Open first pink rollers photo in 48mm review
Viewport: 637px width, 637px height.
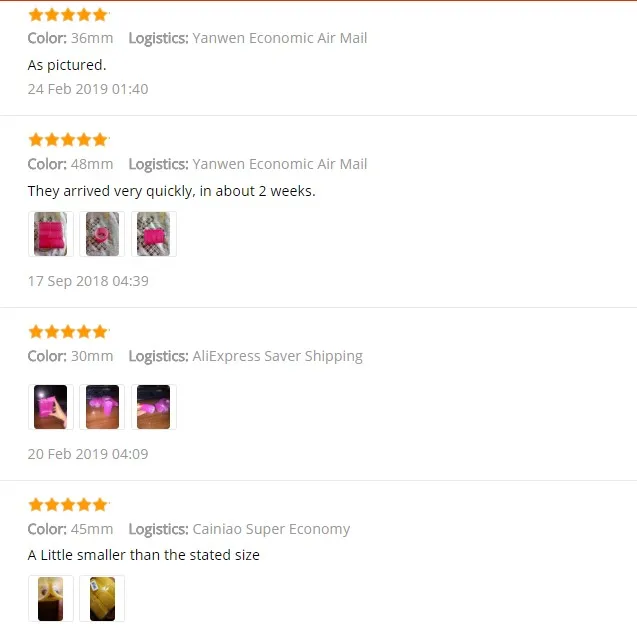(x=51, y=234)
